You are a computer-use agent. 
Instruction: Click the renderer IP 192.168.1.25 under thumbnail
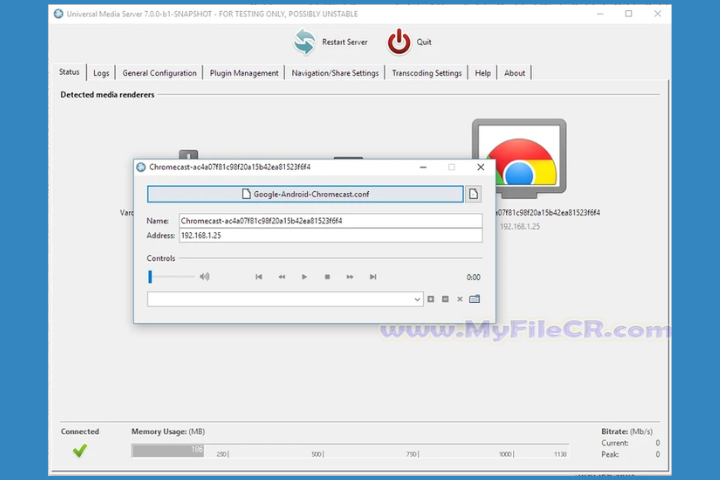coord(520,226)
